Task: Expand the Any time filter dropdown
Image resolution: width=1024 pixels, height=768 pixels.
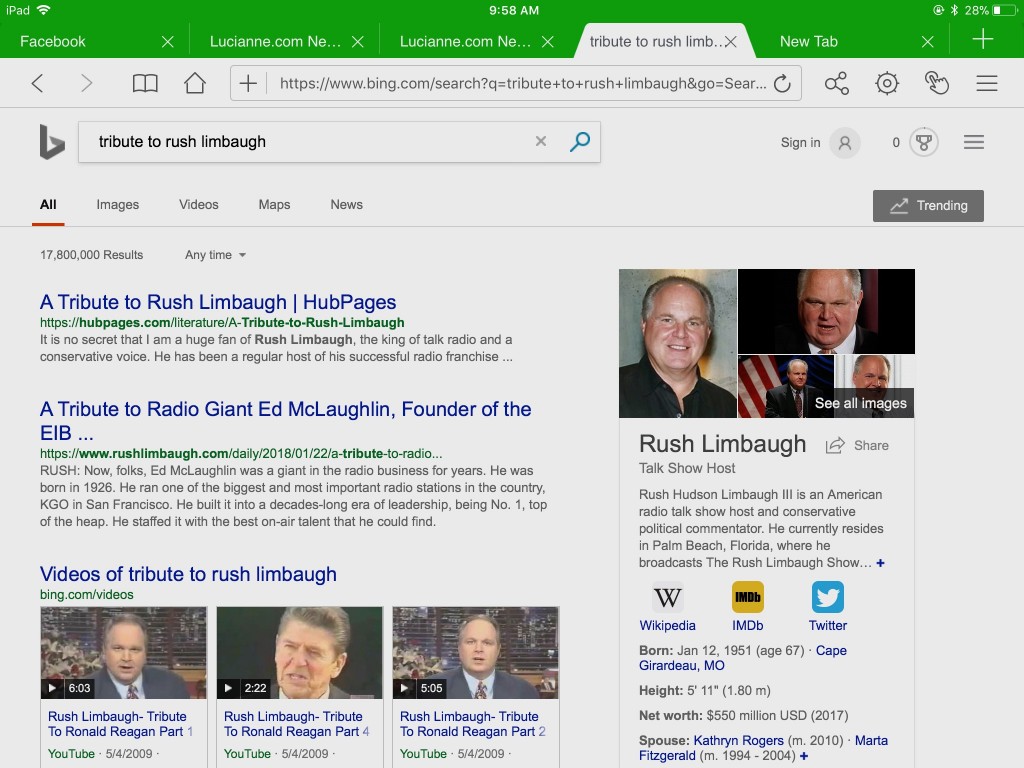Action: point(216,255)
